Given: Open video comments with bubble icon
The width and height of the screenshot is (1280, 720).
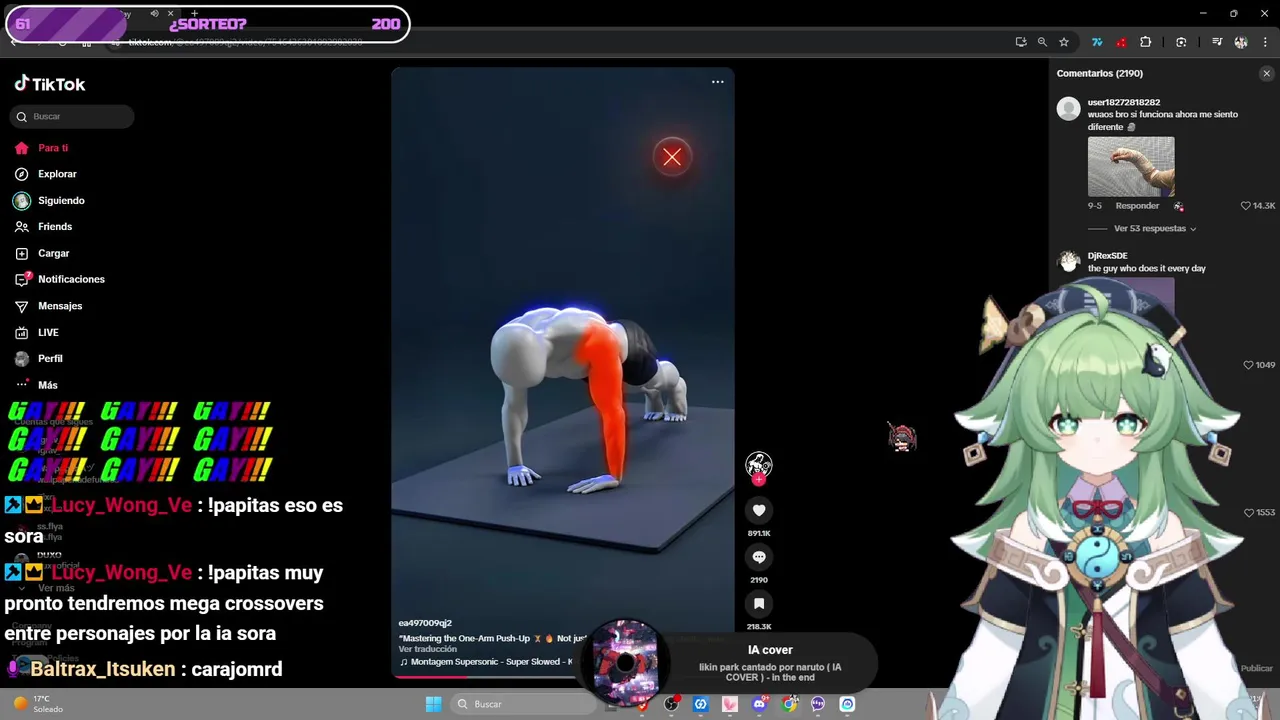Looking at the screenshot, I should [759, 557].
